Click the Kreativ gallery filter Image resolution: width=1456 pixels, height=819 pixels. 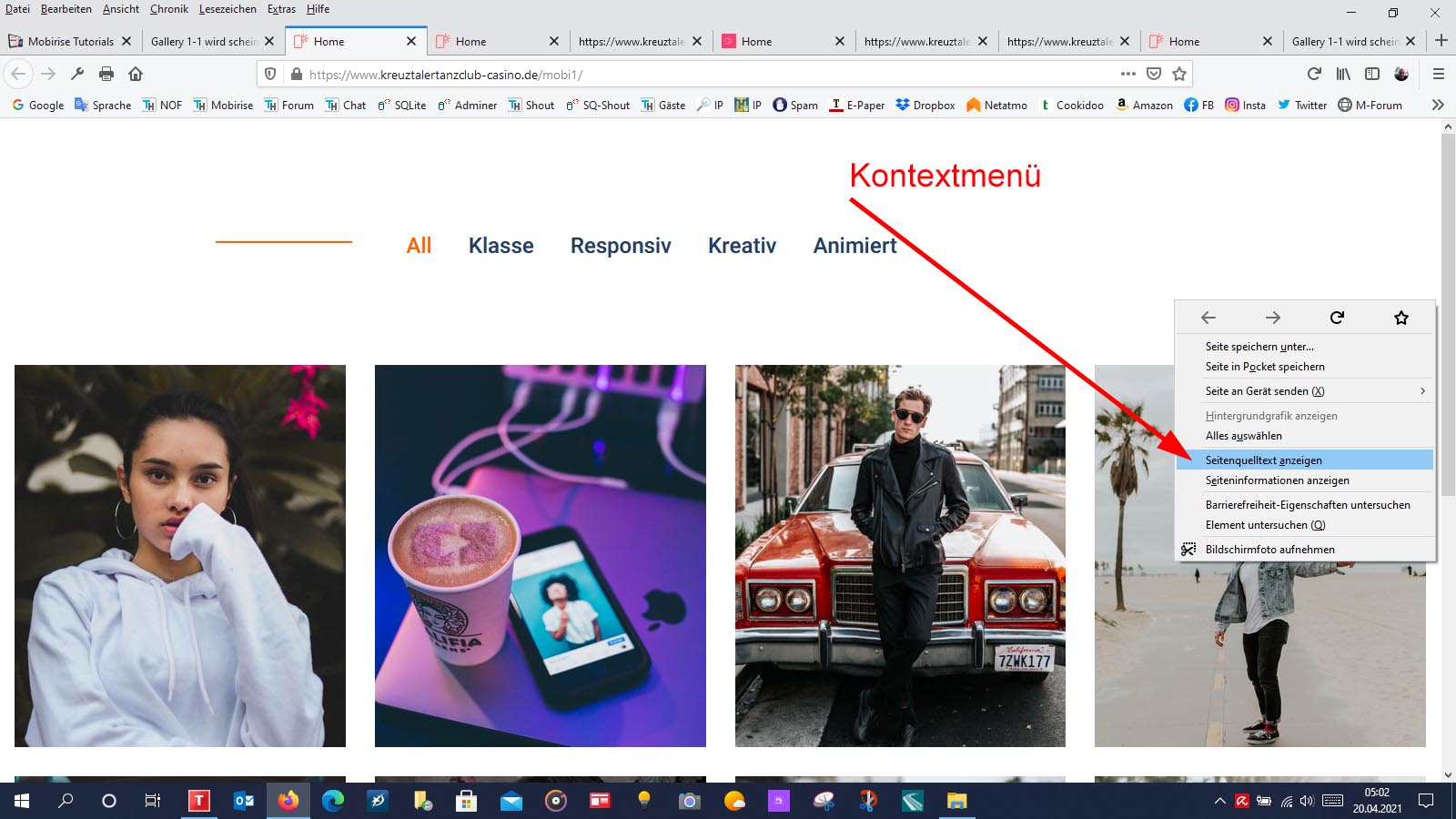point(742,246)
